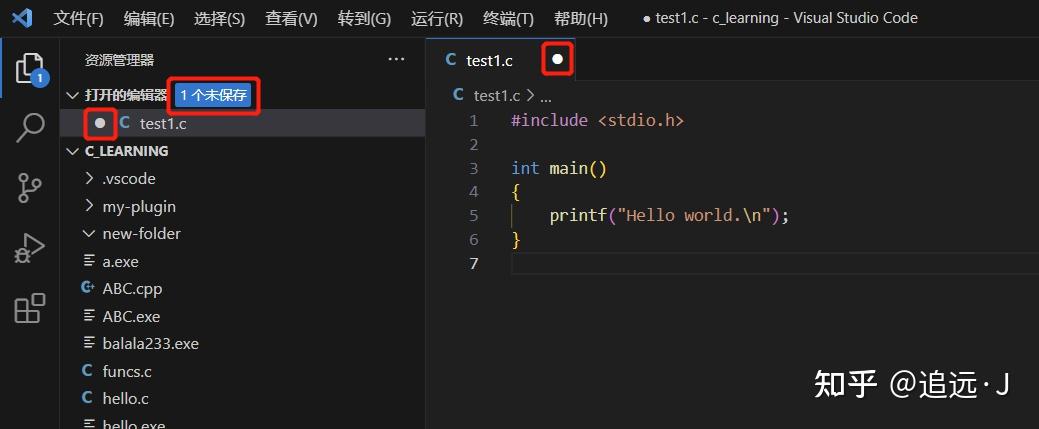Click line number 7 in gutter
The width and height of the screenshot is (1039, 429).
[x=473, y=263]
